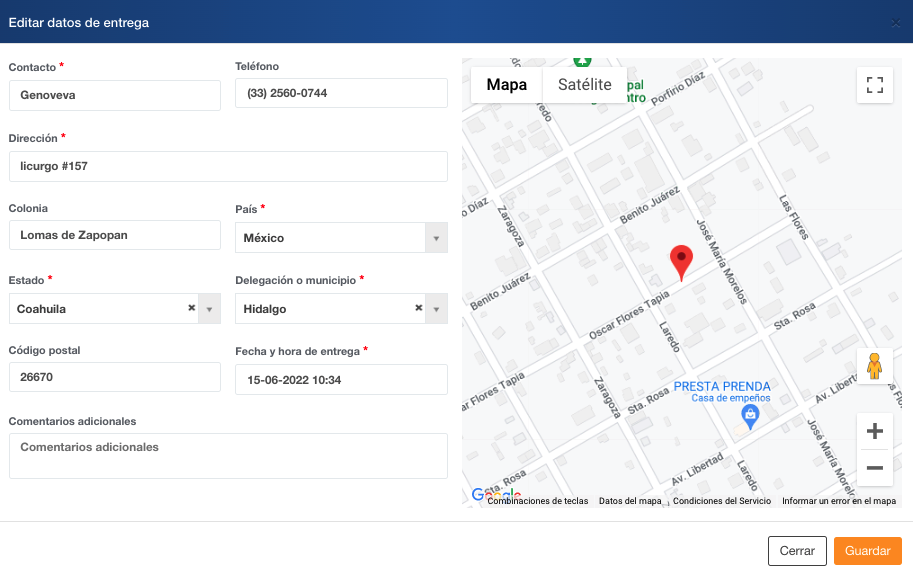Click the red location pin marker
Image resolution: width=913 pixels, height=573 pixels.
(x=681, y=261)
